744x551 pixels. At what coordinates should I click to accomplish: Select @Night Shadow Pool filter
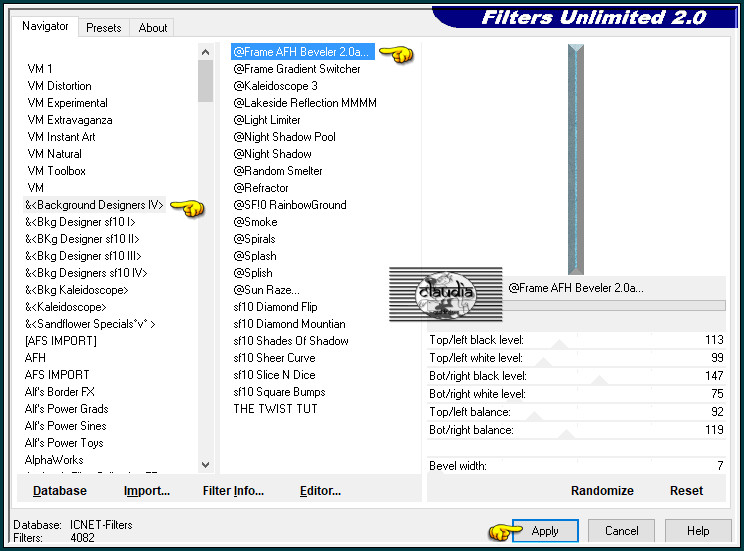(284, 137)
